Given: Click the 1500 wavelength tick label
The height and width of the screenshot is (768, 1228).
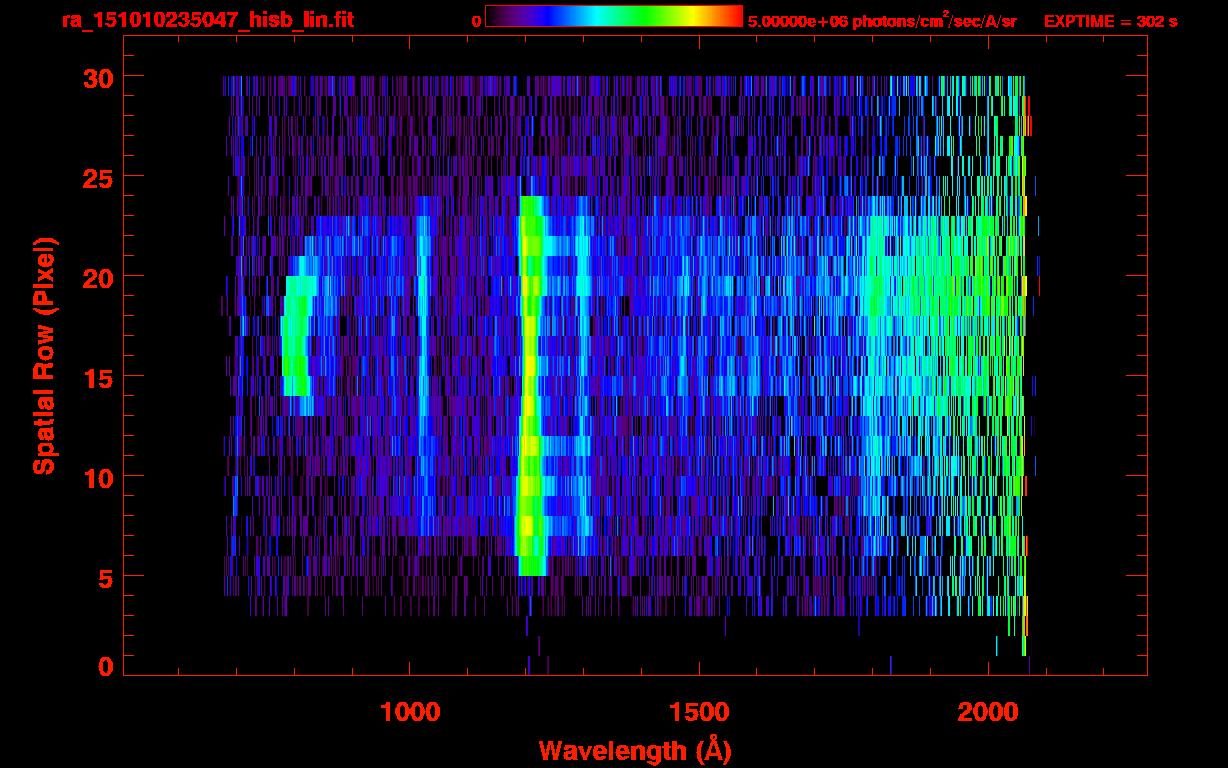Looking at the screenshot, I should click(x=699, y=711).
